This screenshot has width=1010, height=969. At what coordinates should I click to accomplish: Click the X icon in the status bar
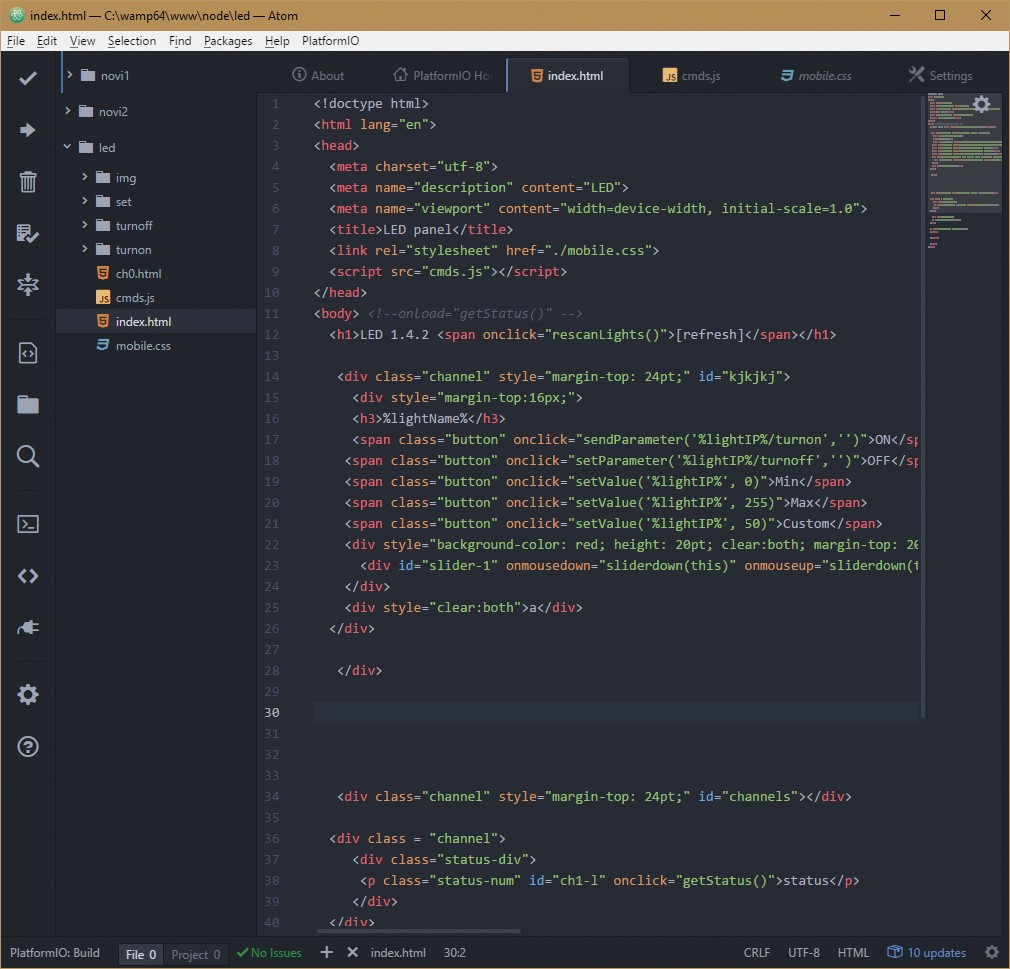(x=352, y=952)
